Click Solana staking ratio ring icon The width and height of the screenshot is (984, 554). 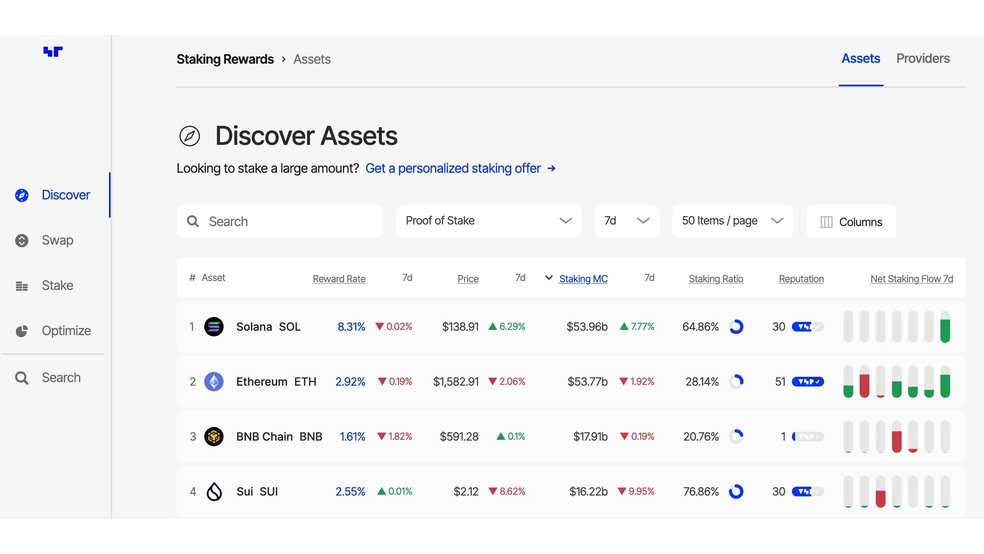click(x=736, y=327)
